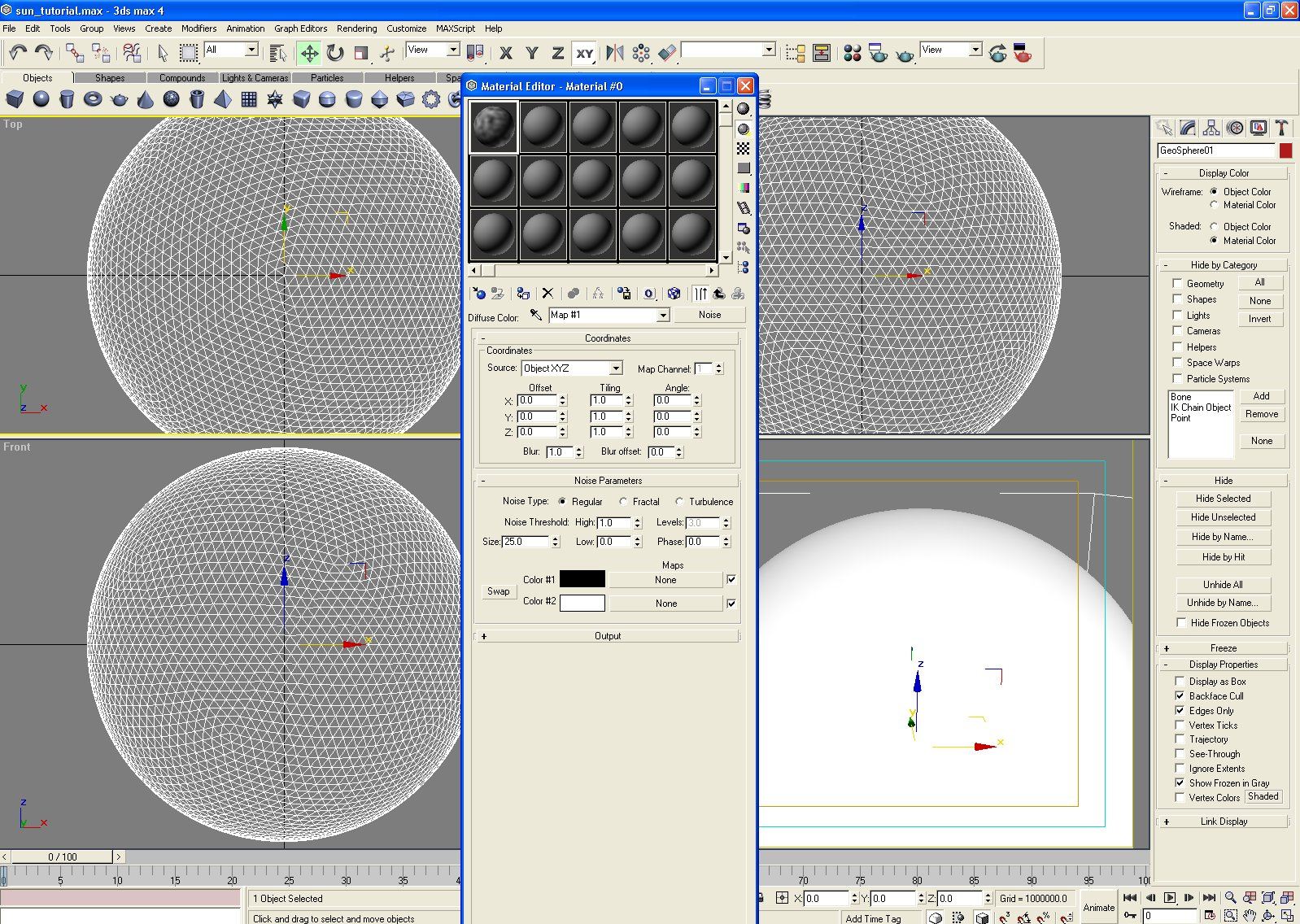Create a Cone from Objects shelf
This screenshot has width=1300, height=924.
point(146,99)
